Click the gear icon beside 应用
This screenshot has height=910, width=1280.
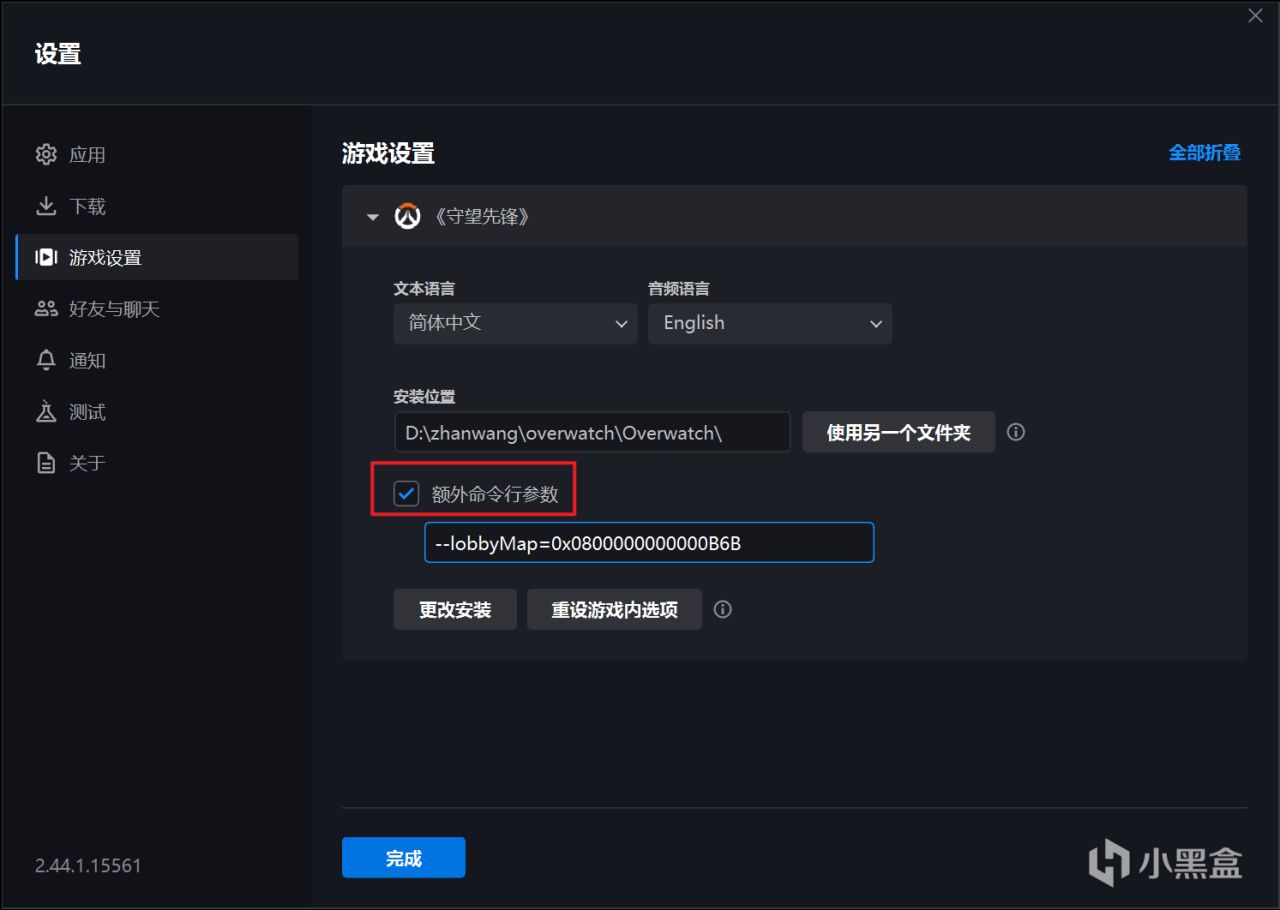click(46, 154)
